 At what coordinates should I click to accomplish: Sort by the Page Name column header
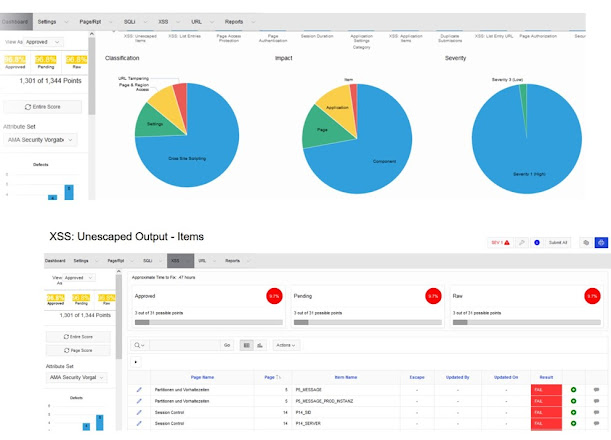202,377
